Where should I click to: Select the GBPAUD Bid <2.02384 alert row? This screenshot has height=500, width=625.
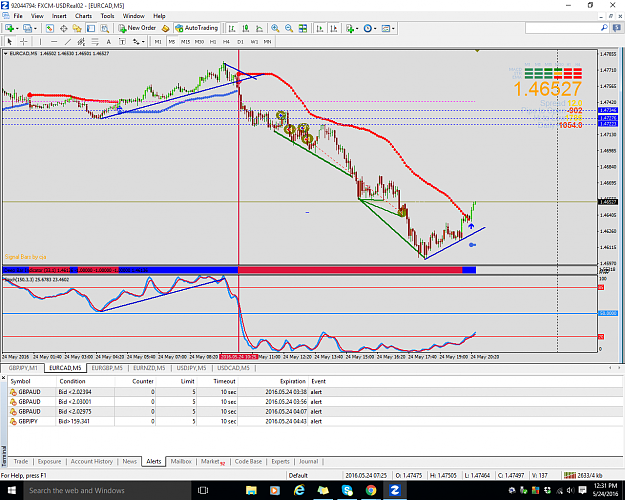tap(315, 392)
